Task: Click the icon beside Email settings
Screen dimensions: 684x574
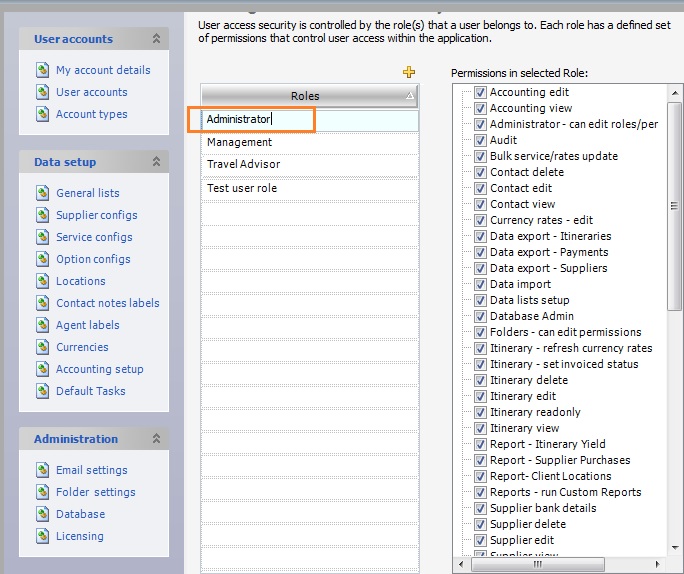Action: click(x=42, y=470)
